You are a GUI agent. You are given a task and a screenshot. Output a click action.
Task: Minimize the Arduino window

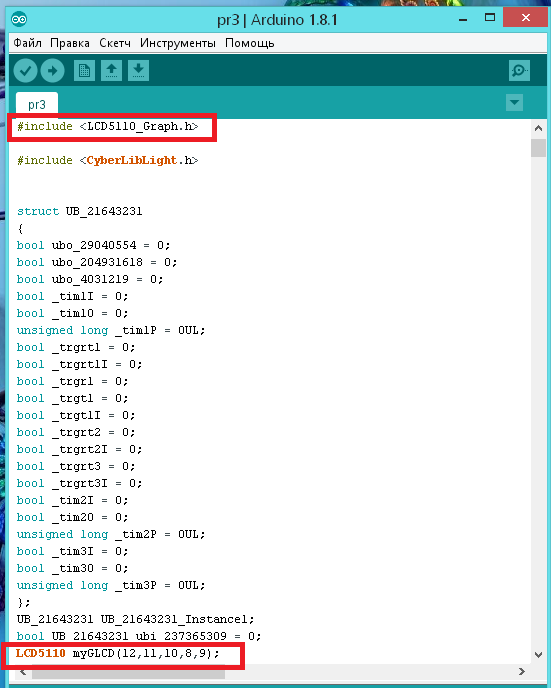(x=463, y=19)
